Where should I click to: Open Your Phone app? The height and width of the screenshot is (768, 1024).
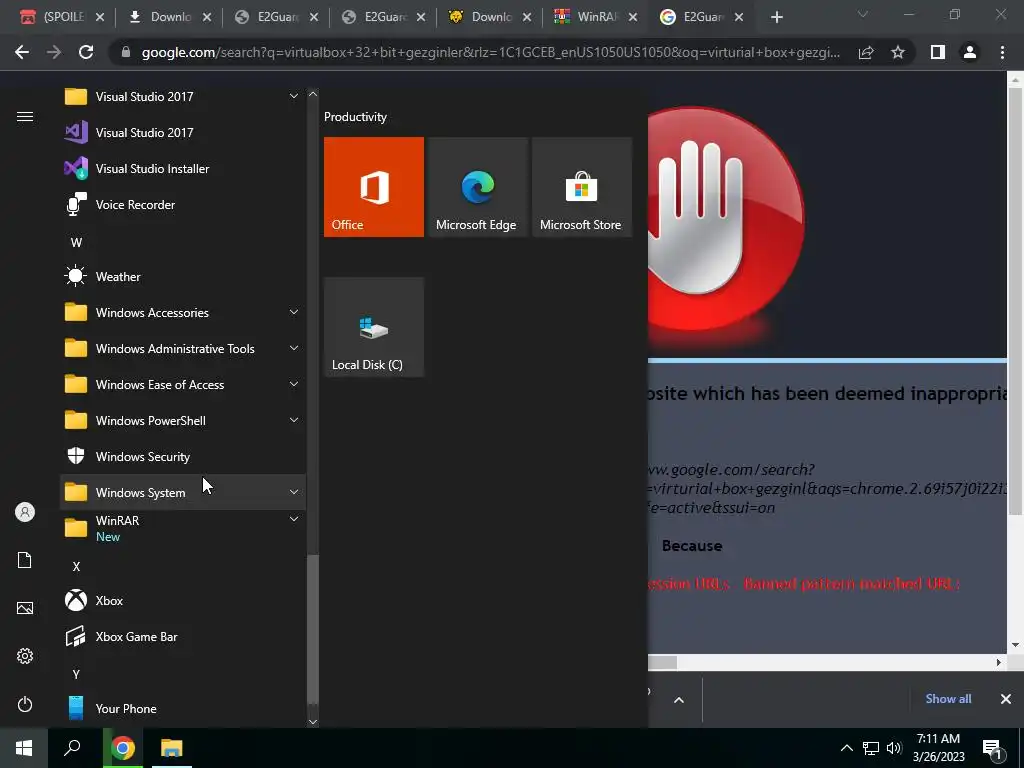[183, 709]
